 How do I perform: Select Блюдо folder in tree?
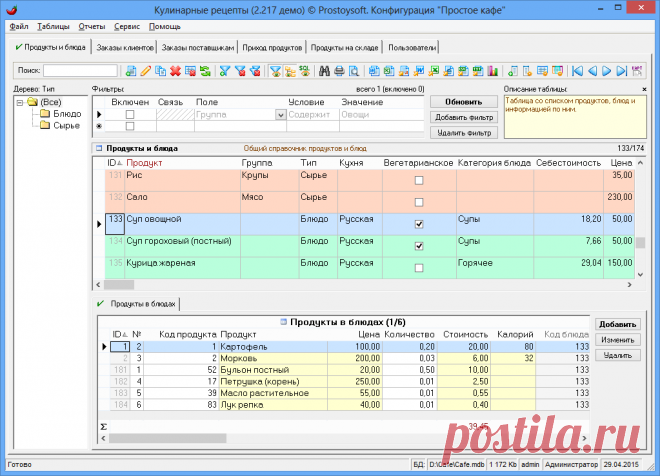pyautogui.click(x=61, y=114)
